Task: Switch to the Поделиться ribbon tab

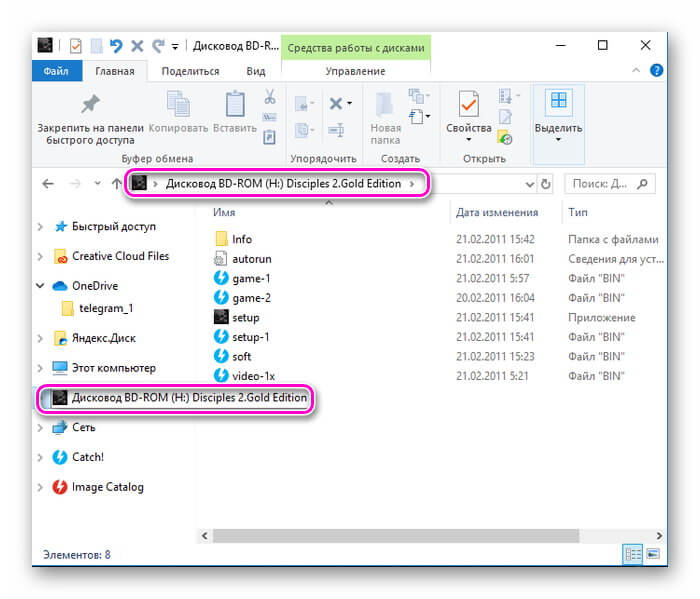Action: (x=190, y=71)
